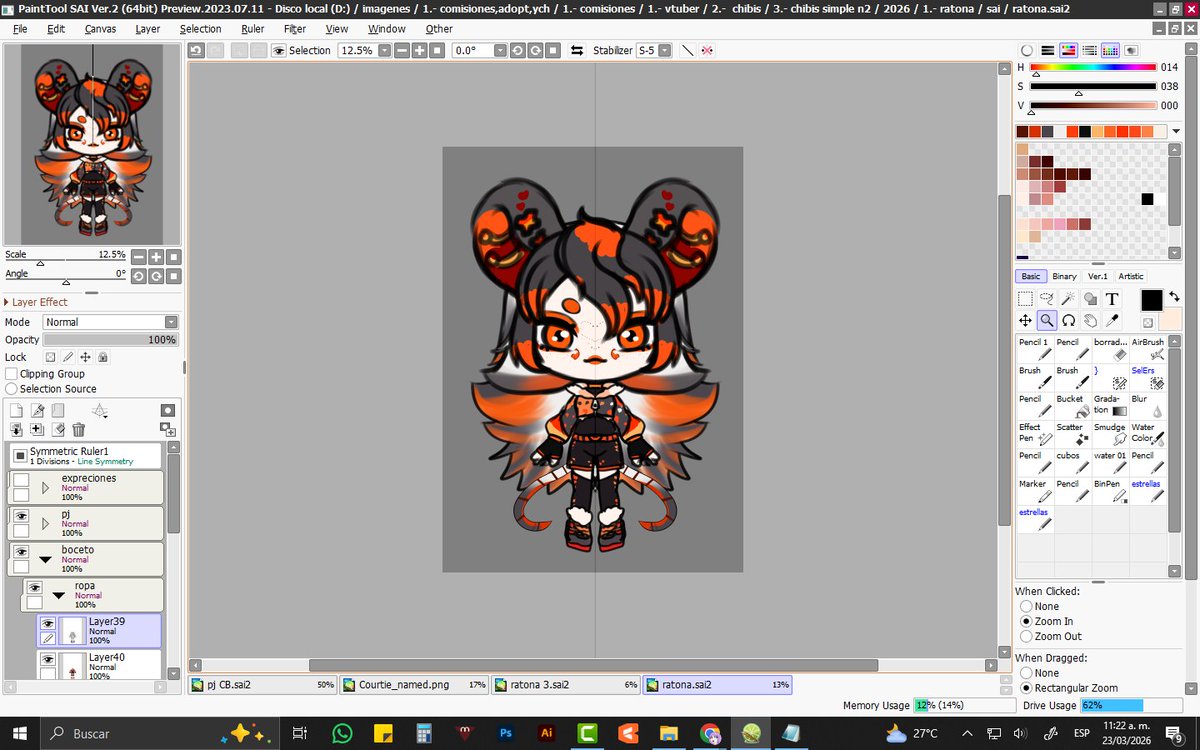Merge layer down icon in layer panel
1200x750 pixels.
[16, 429]
